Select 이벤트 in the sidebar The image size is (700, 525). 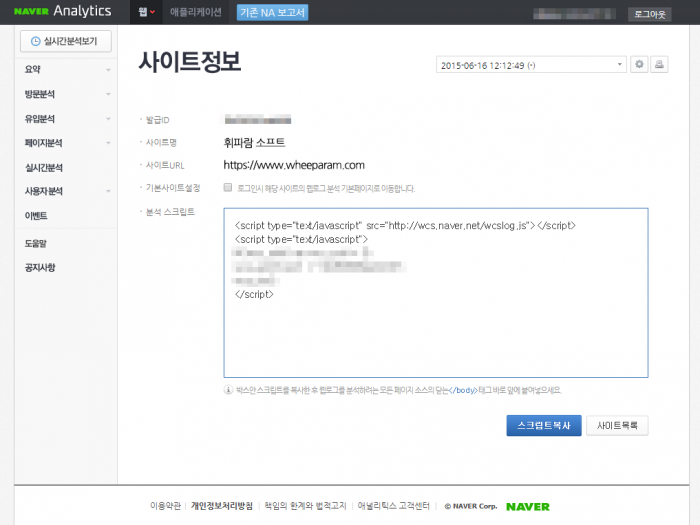pos(36,216)
